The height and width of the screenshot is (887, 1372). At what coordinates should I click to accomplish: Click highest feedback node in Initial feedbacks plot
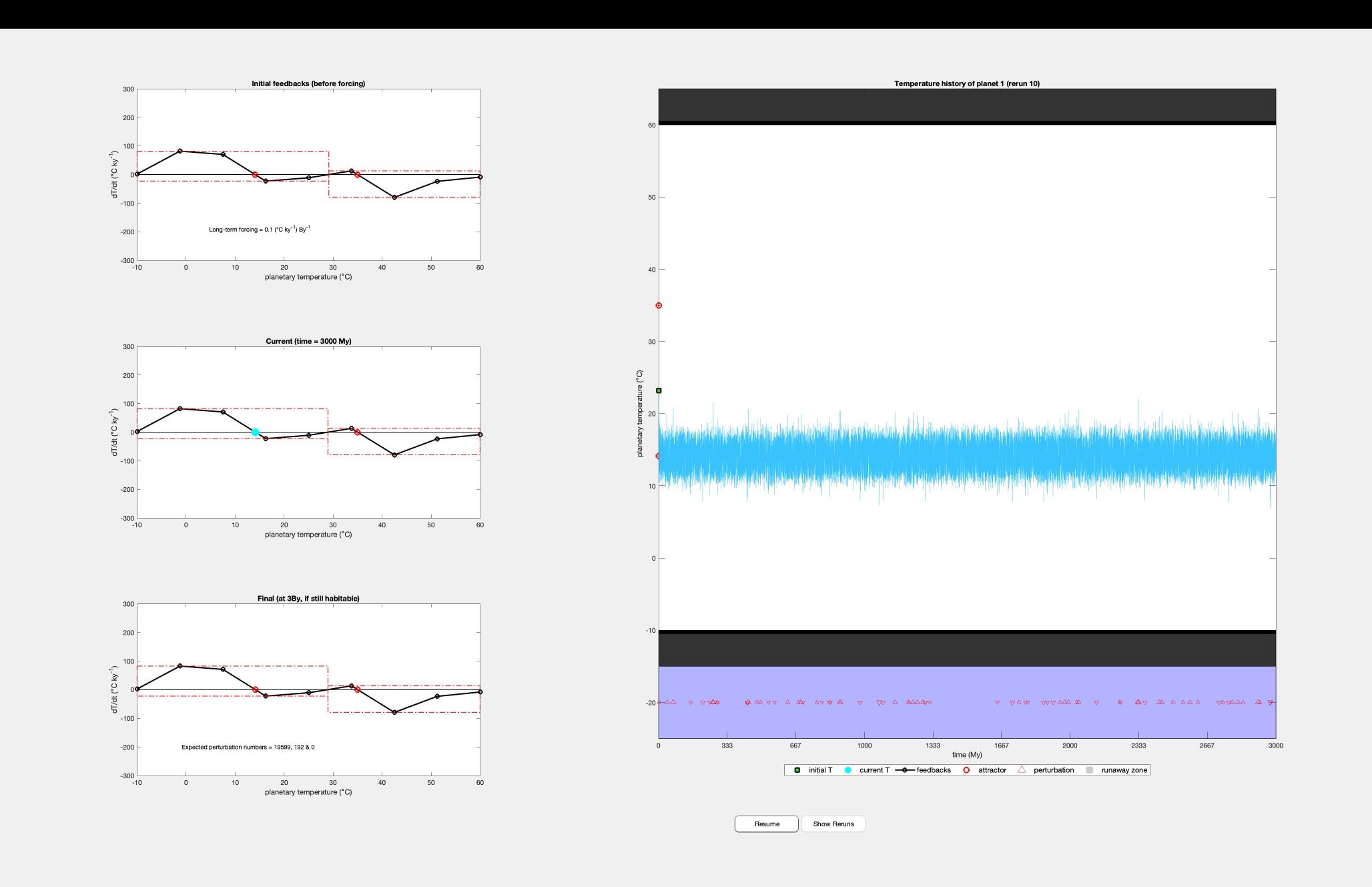[180, 151]
